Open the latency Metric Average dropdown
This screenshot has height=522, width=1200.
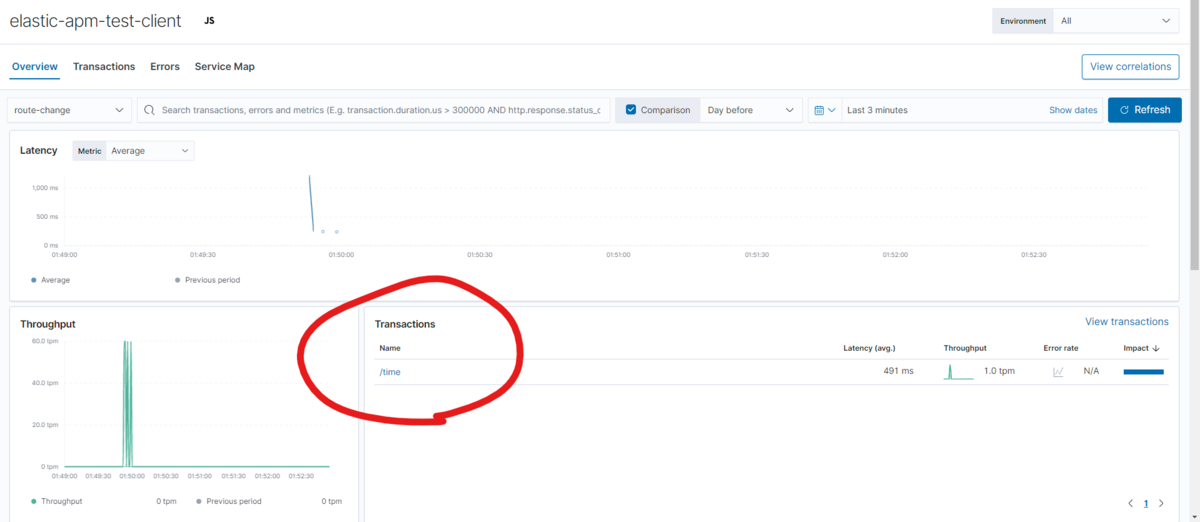pos(150,151)
